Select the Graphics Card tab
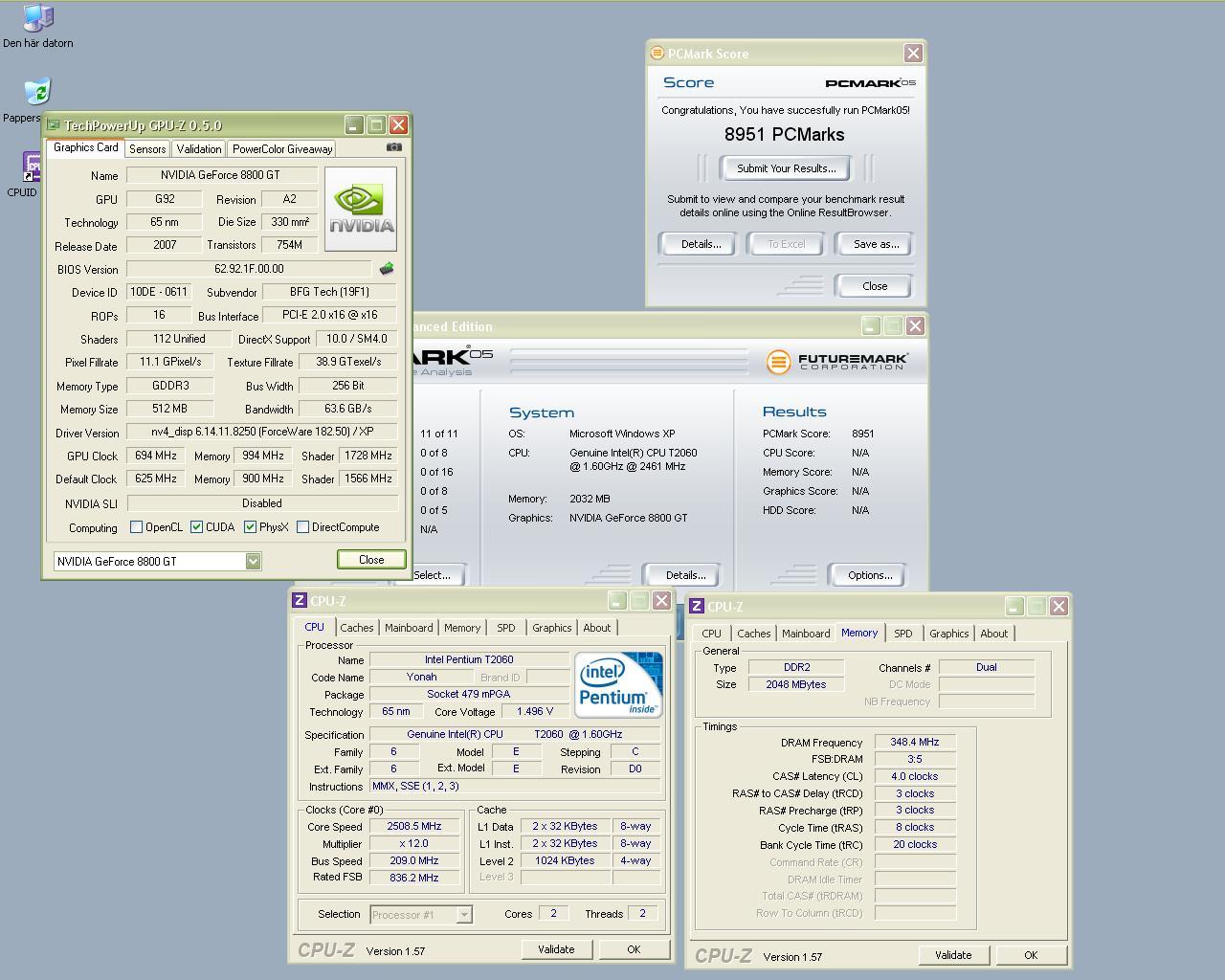The image size is (1225, 980). [85, 147]
